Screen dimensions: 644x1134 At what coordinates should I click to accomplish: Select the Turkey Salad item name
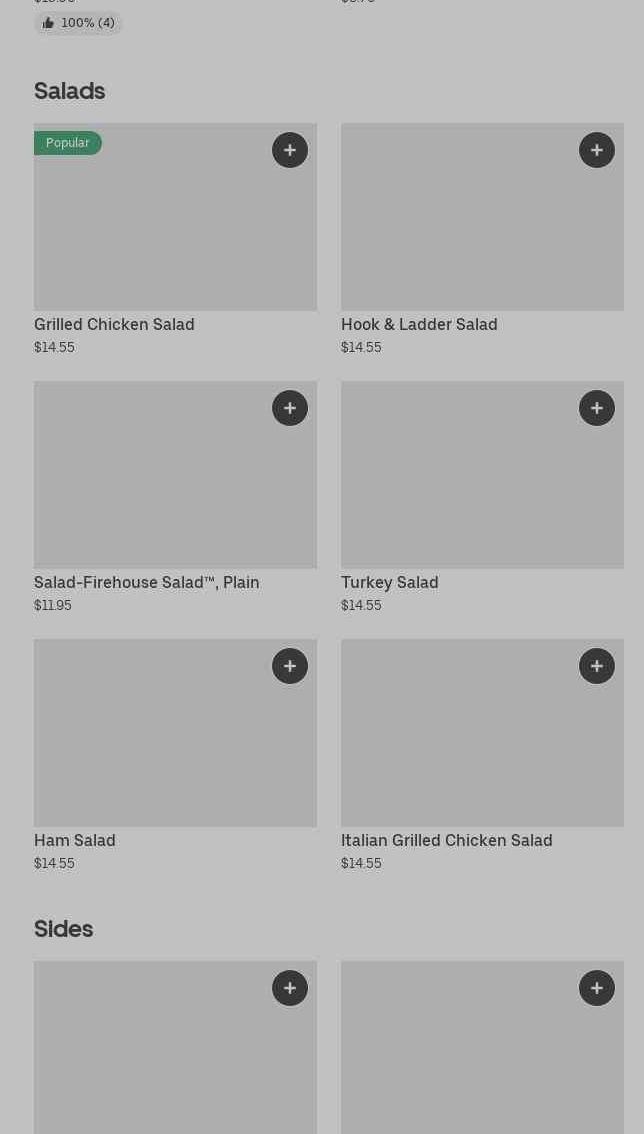pyautogui.click(x=389, y=582)
